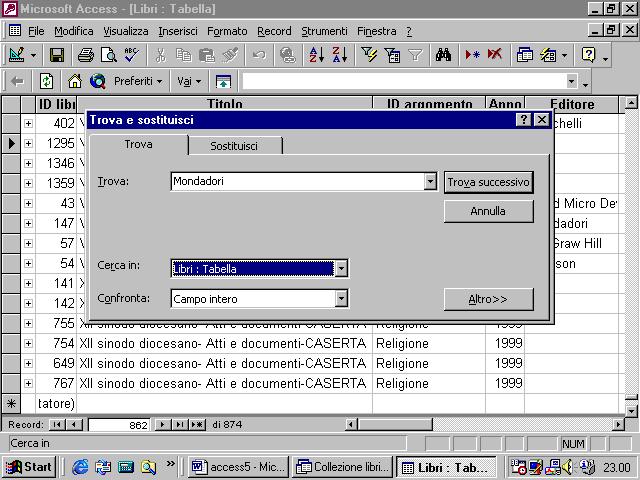Open the File menu

36,31
